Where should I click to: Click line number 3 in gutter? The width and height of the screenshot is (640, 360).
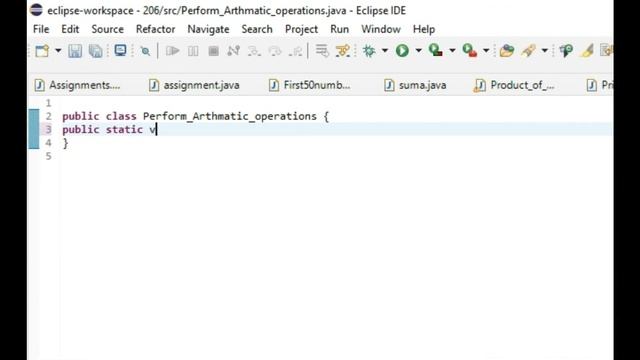pos(49,130)
